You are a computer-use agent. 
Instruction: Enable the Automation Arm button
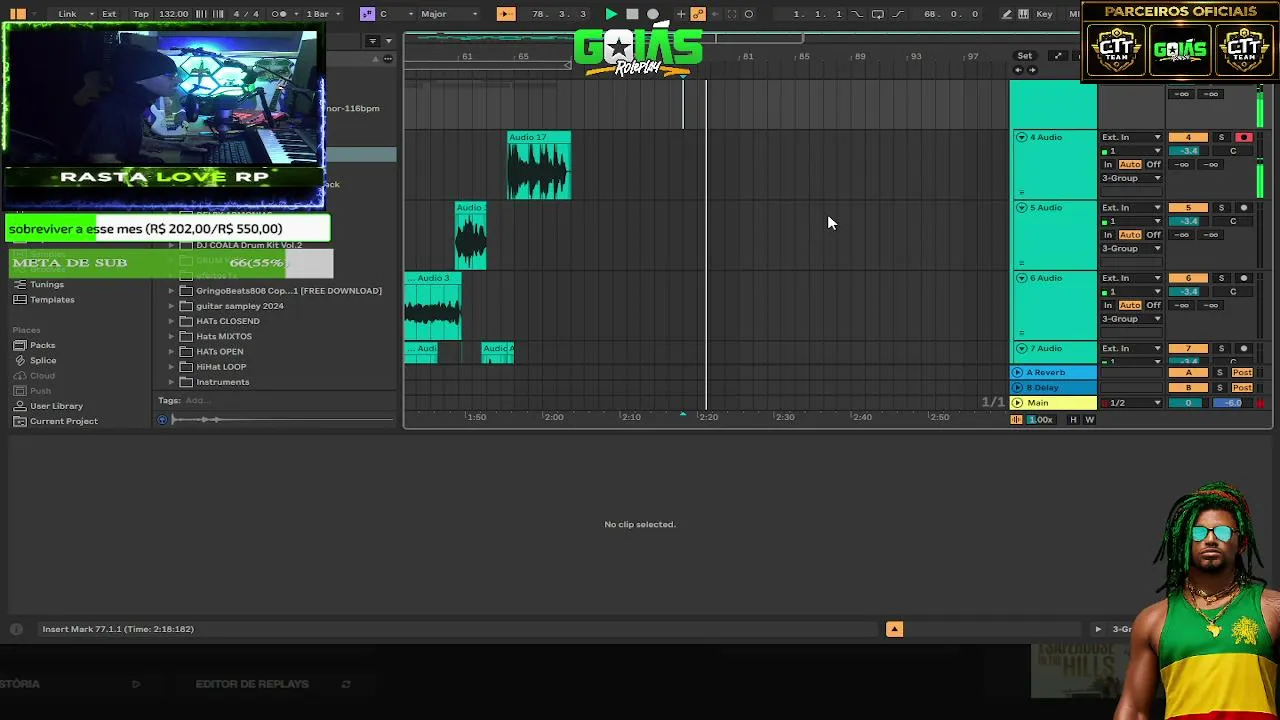(x=698, y=14)
